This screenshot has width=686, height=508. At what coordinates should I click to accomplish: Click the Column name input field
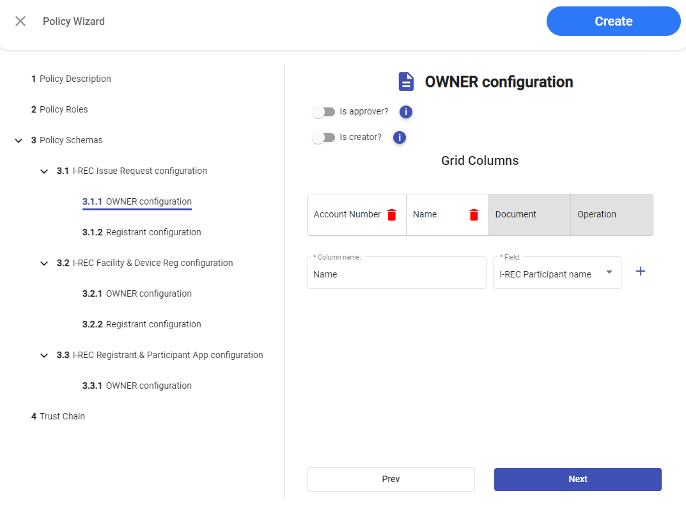click(397, 274)
